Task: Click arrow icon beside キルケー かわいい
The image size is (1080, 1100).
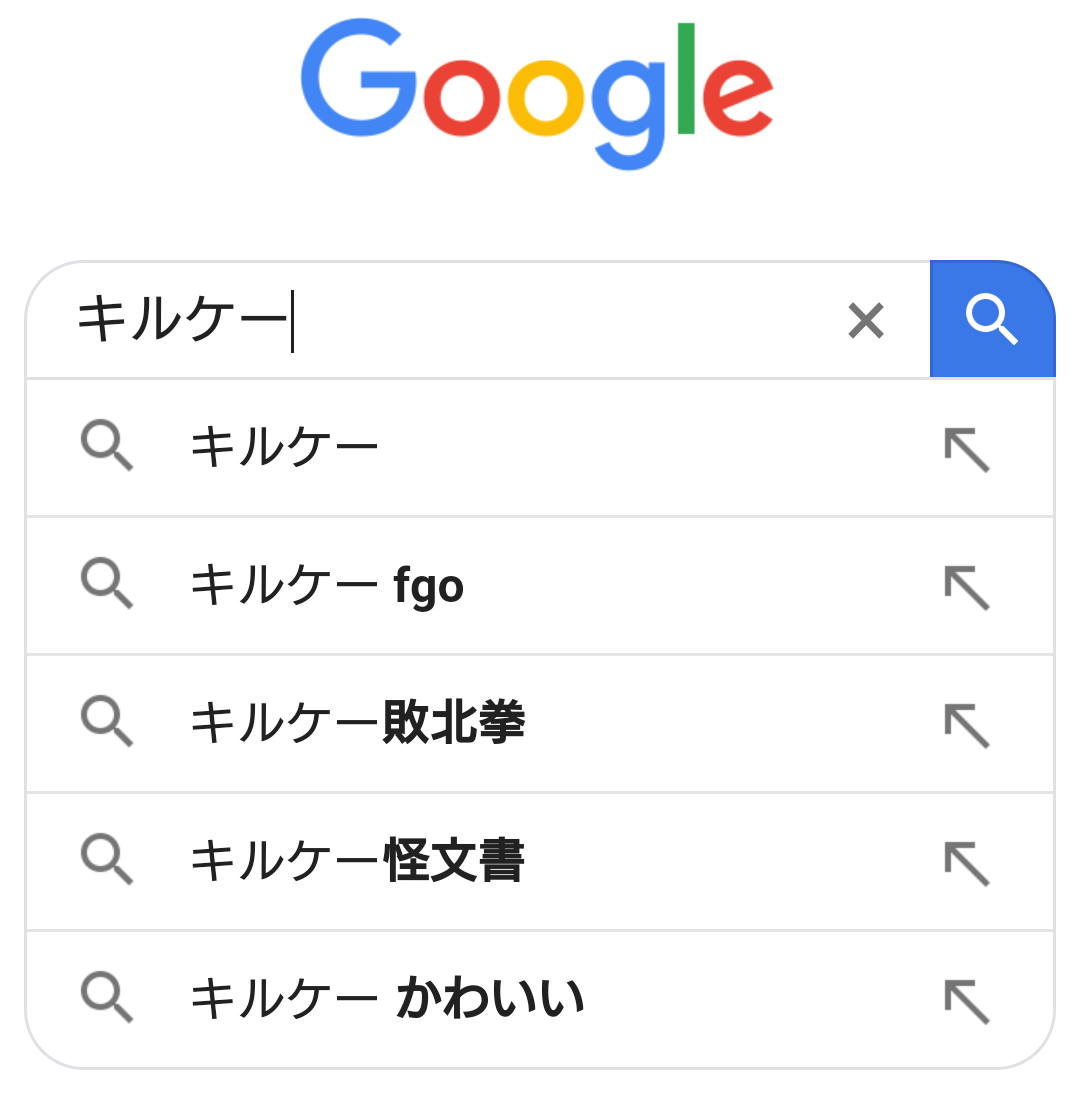Action: (967, 1001)
